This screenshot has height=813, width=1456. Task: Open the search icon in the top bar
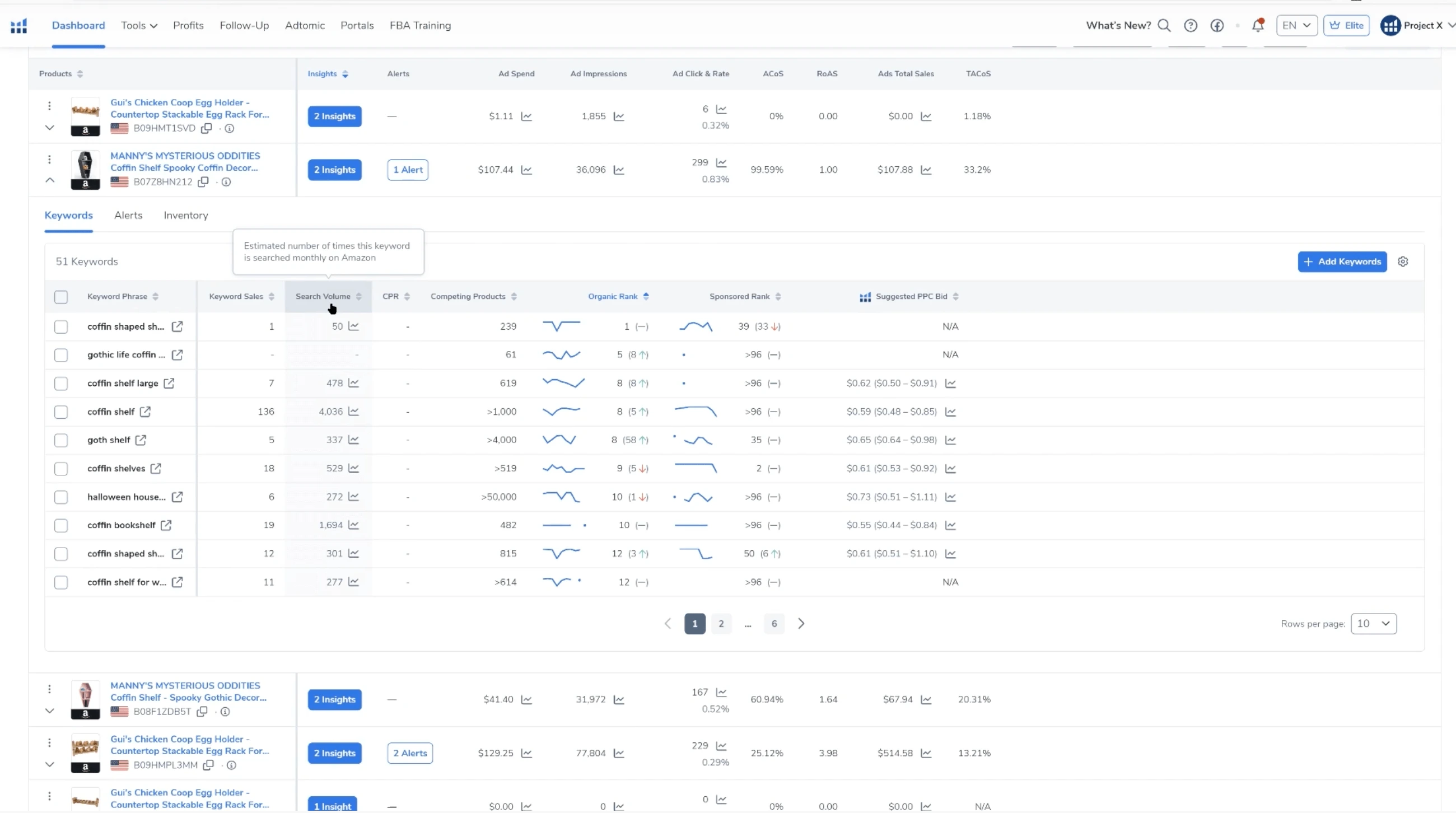pos(1165,25)
